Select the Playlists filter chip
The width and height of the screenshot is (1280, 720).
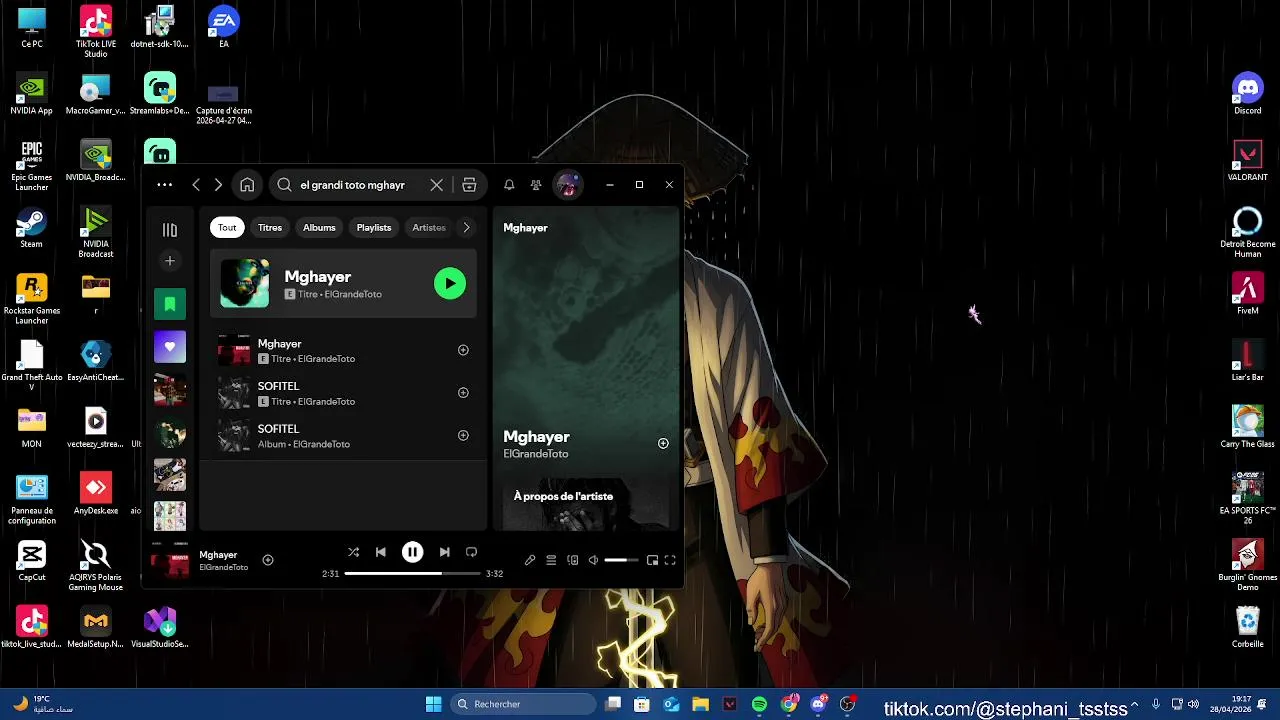[374, 228]
